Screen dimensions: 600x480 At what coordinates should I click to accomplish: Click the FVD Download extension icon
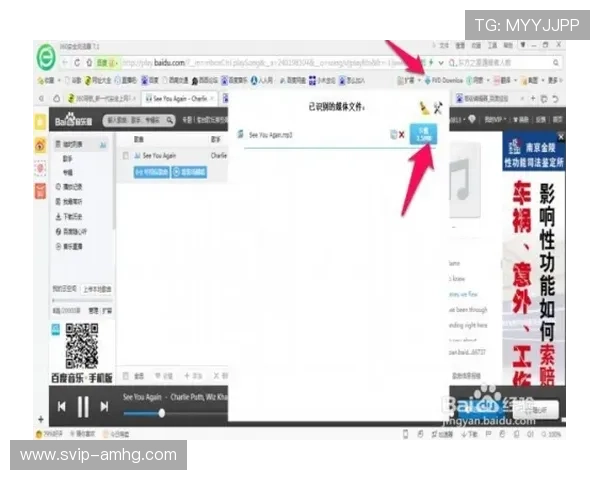(430, 78)
